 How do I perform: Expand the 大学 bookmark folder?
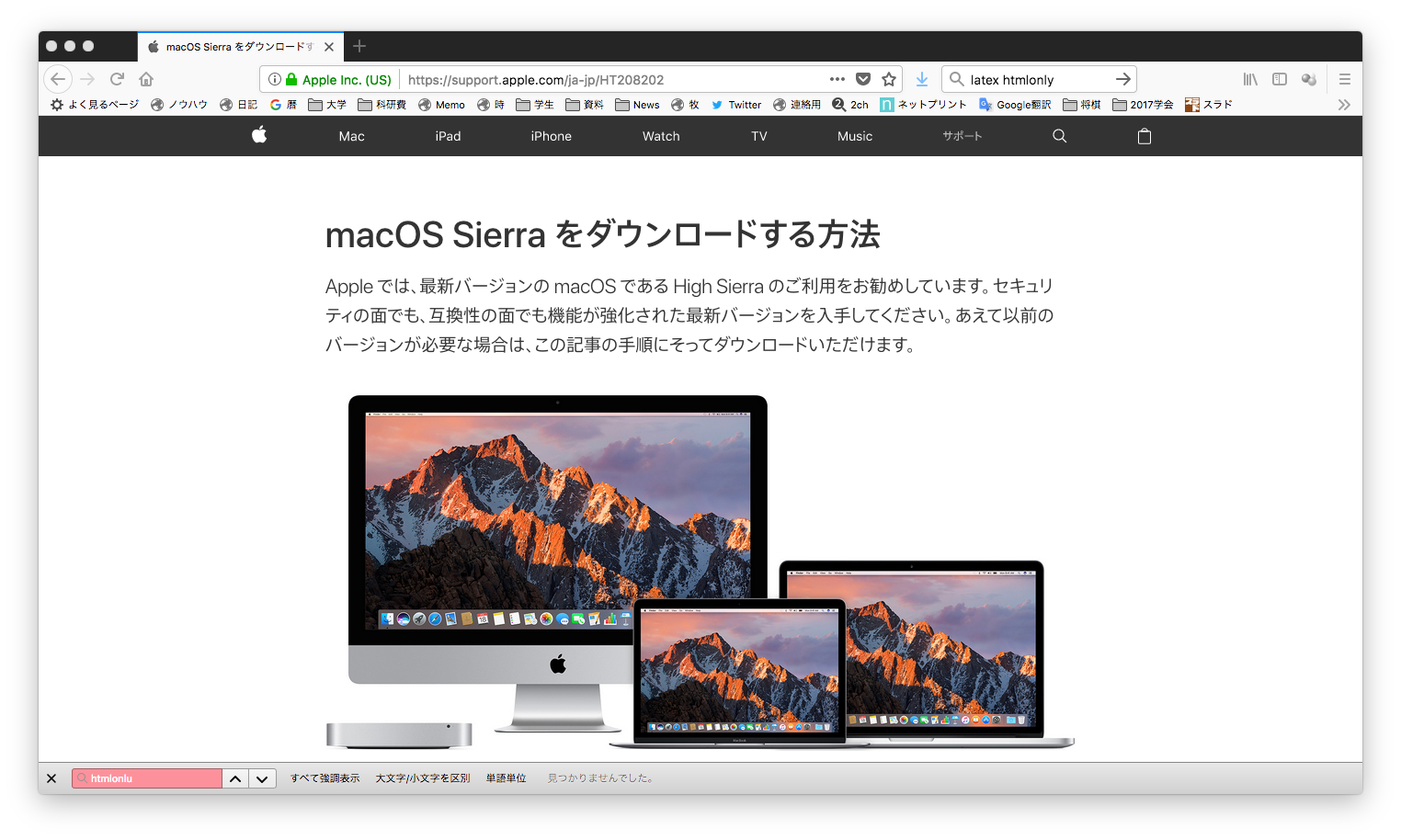pyautogui.click(x=327, y=105)
